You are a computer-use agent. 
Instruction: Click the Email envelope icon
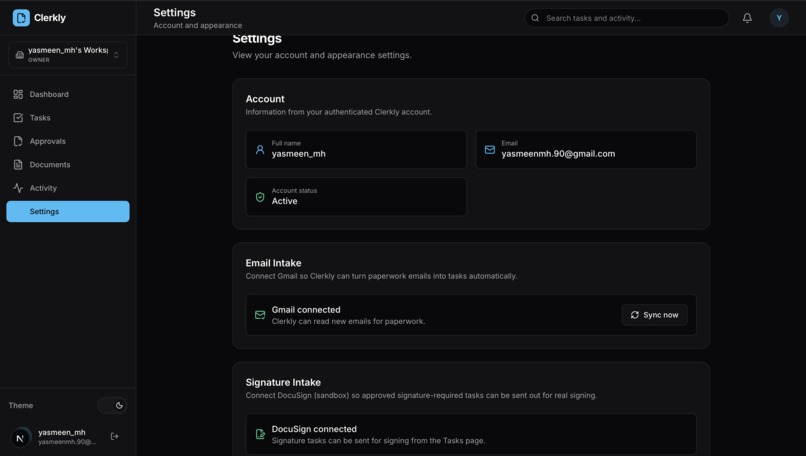490,150
